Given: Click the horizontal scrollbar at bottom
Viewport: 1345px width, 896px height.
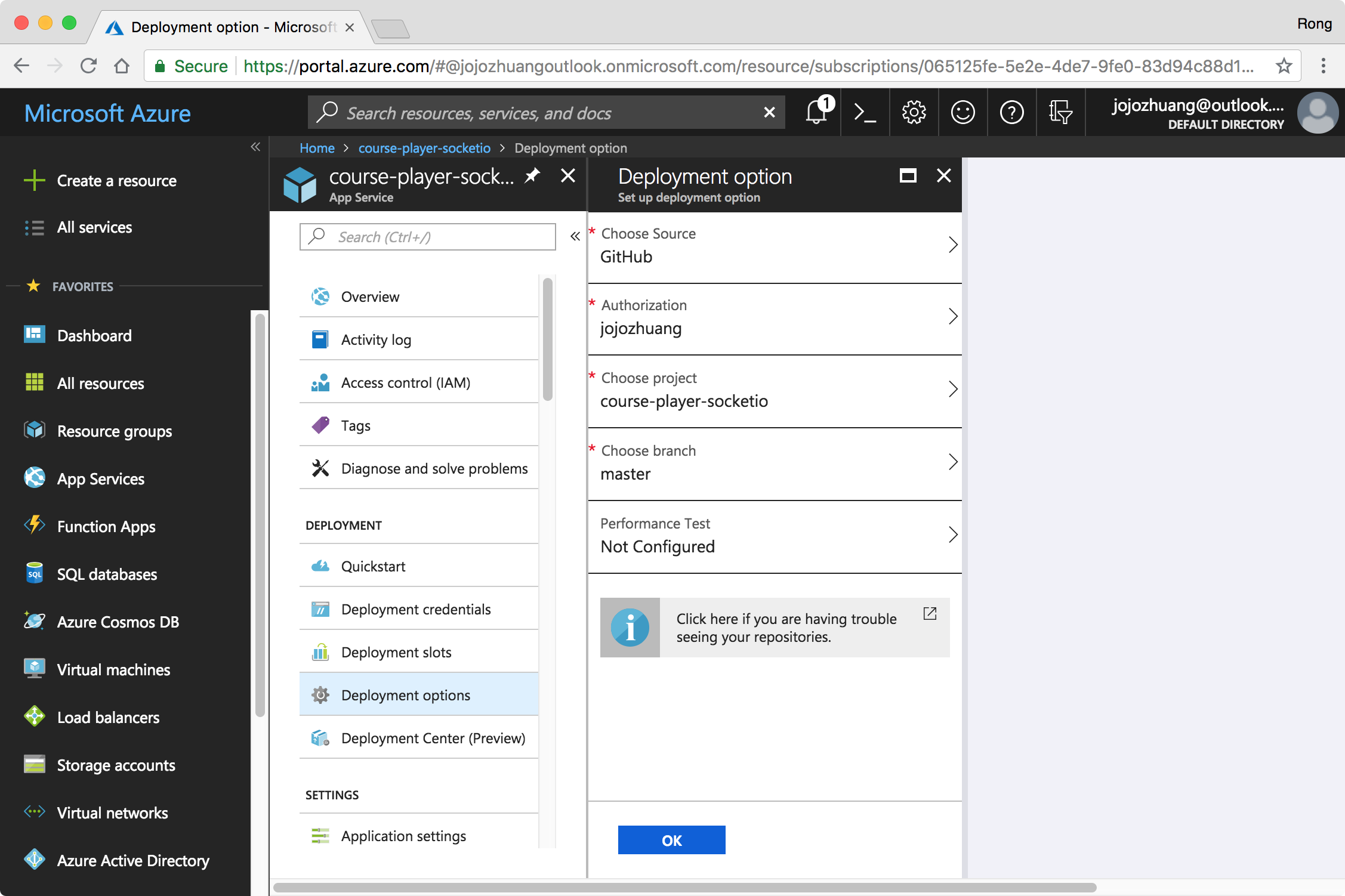Looking at the screenshot, I should pos(684,888).
